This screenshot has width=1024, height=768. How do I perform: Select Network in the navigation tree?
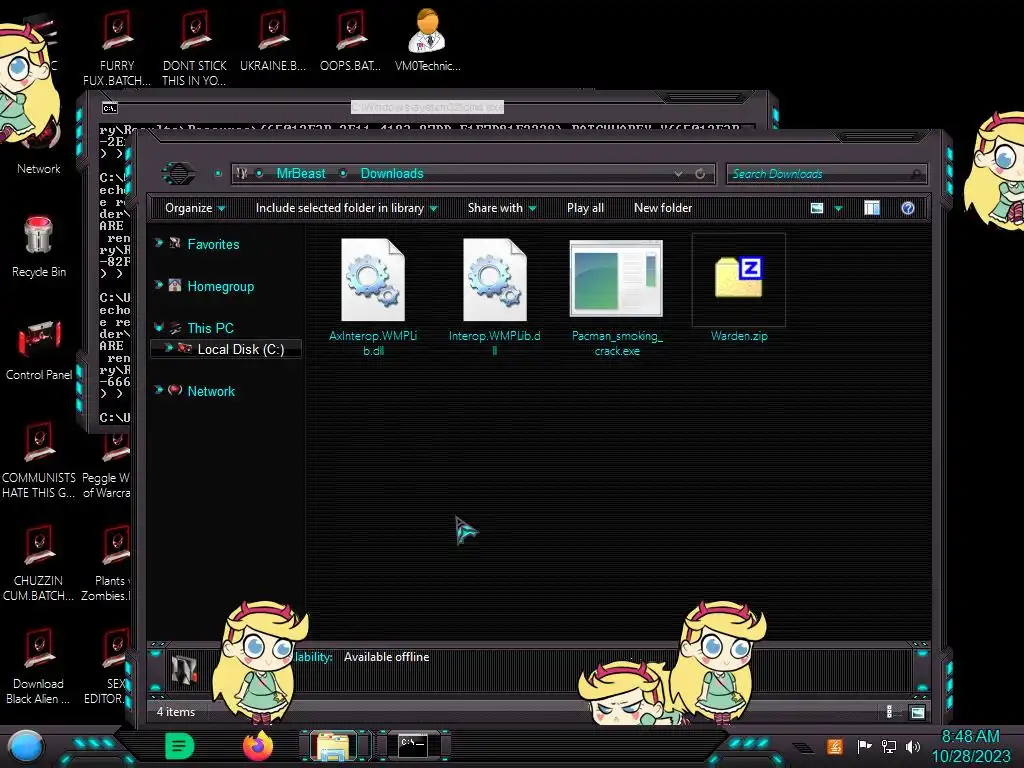(211, 391)
